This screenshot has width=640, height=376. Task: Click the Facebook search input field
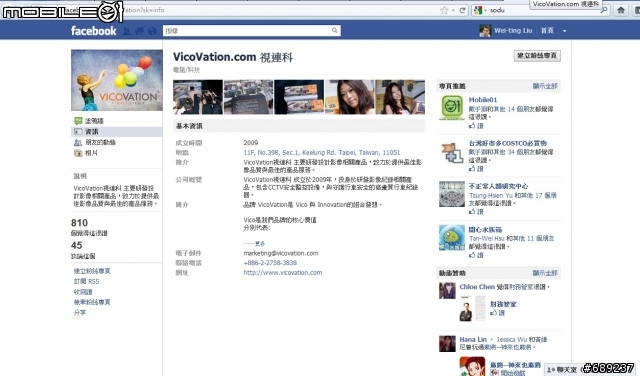coord(246,31)
